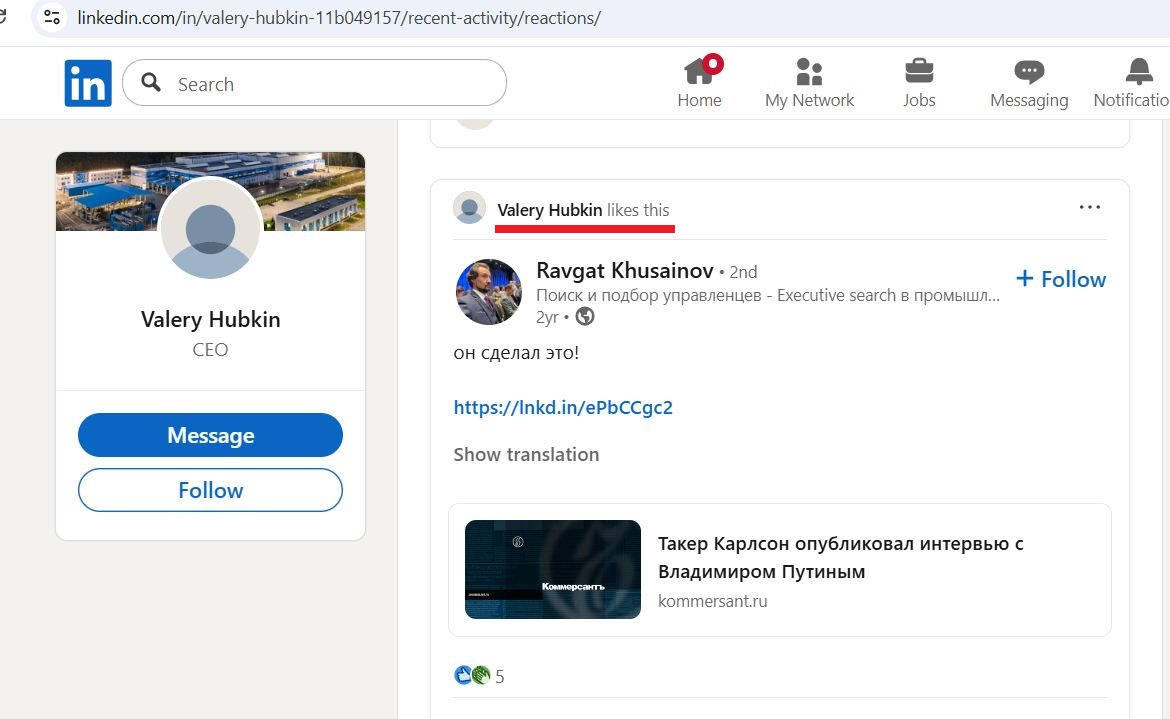
Task: Open My Network icon
Action: pos(809,72)
